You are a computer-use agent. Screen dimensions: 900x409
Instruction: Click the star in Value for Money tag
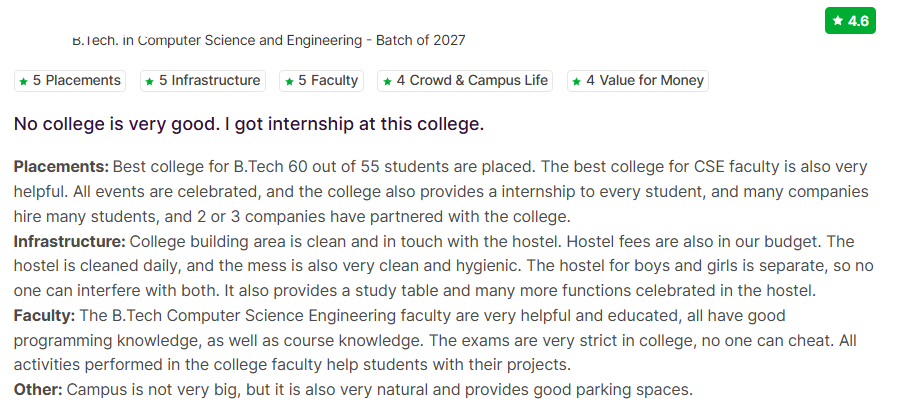[x=577, y=81]
